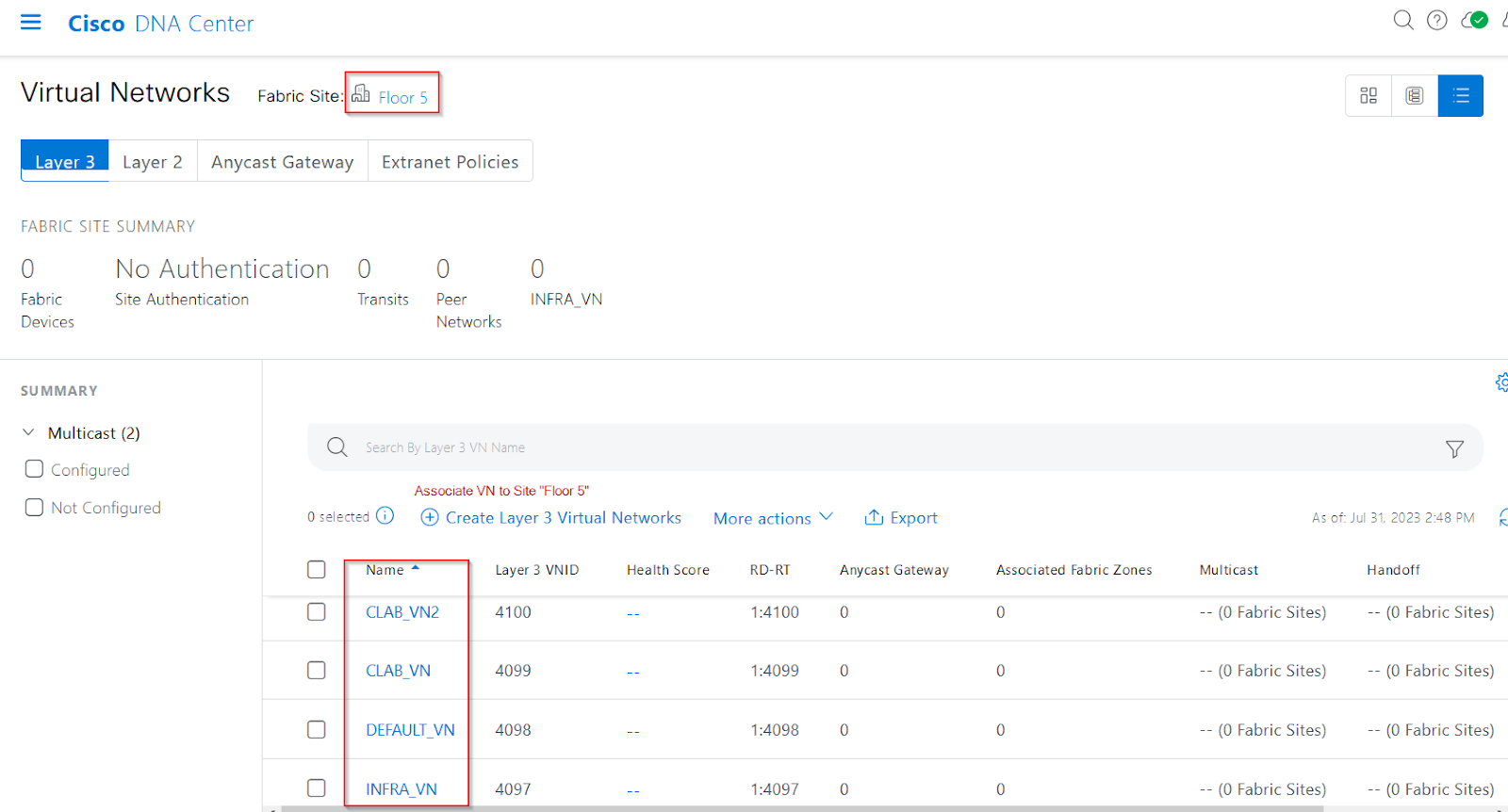Click the Multicast column header

point(1229,569)
